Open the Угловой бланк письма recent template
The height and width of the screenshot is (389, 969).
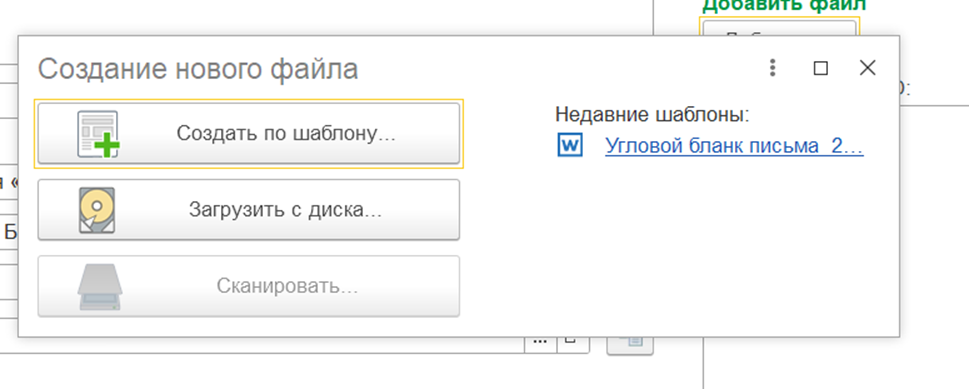tap(734, 146)
